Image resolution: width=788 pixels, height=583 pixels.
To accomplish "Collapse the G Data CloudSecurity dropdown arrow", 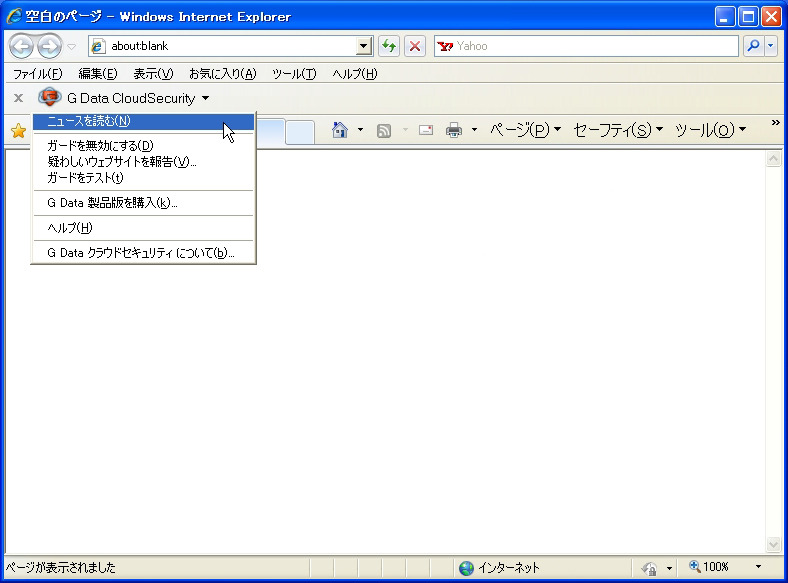I will coord(206,98).
